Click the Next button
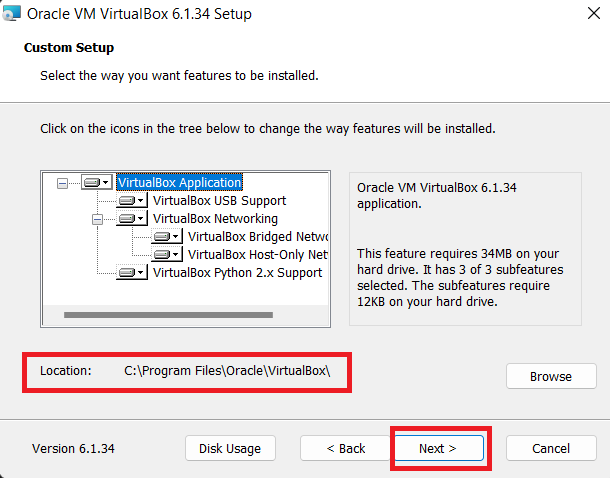 coord(438,448)
